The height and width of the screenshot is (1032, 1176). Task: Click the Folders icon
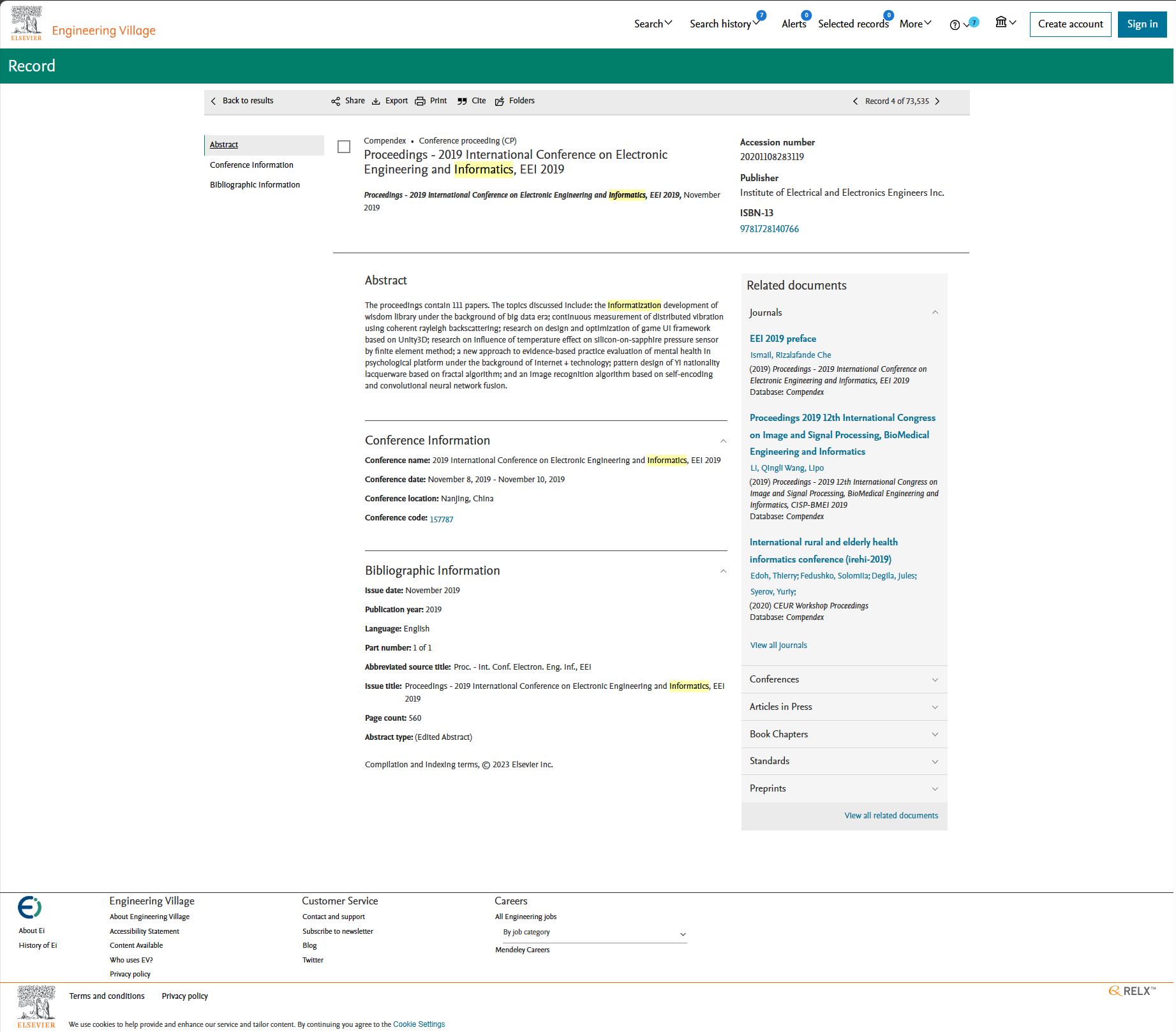point(500,101)
